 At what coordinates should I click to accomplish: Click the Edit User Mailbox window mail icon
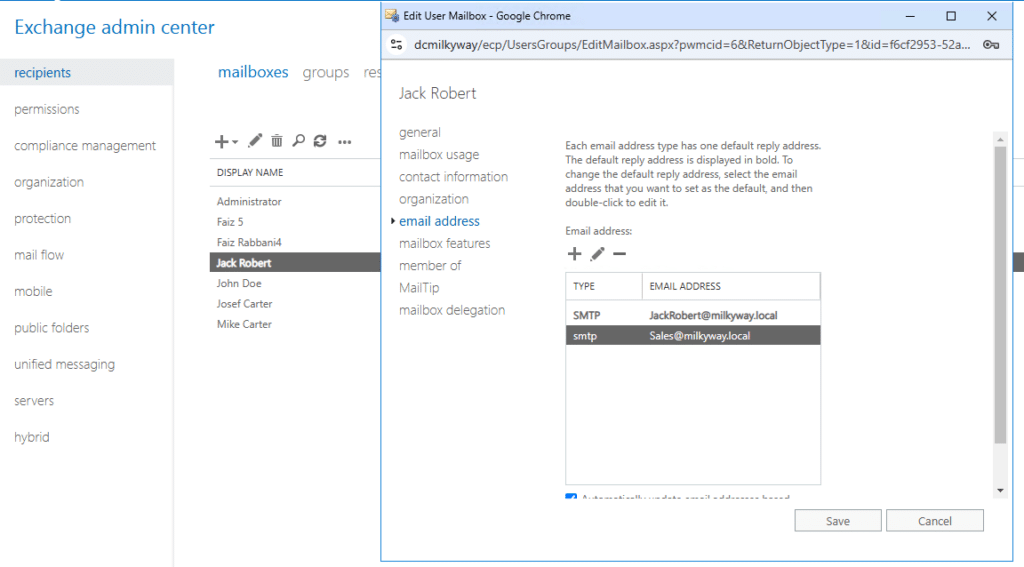pyautogui.click(x=392, y=16)
